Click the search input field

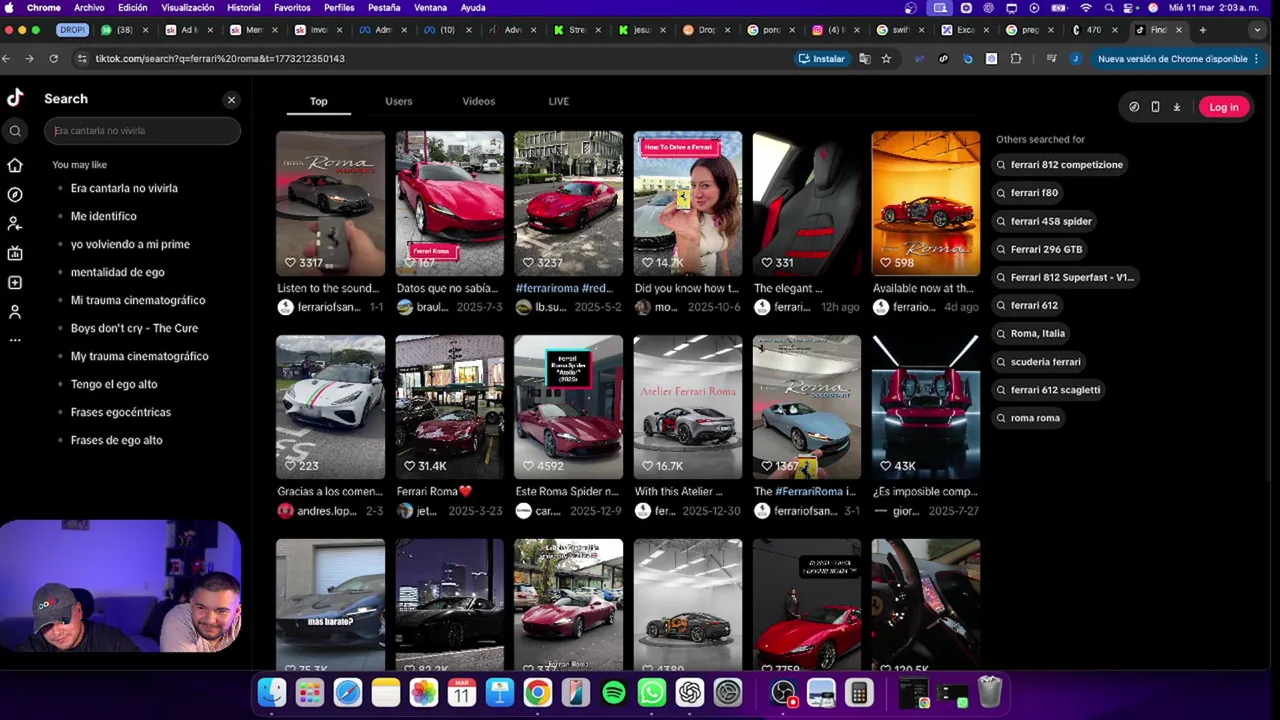(x=142, y=131)
